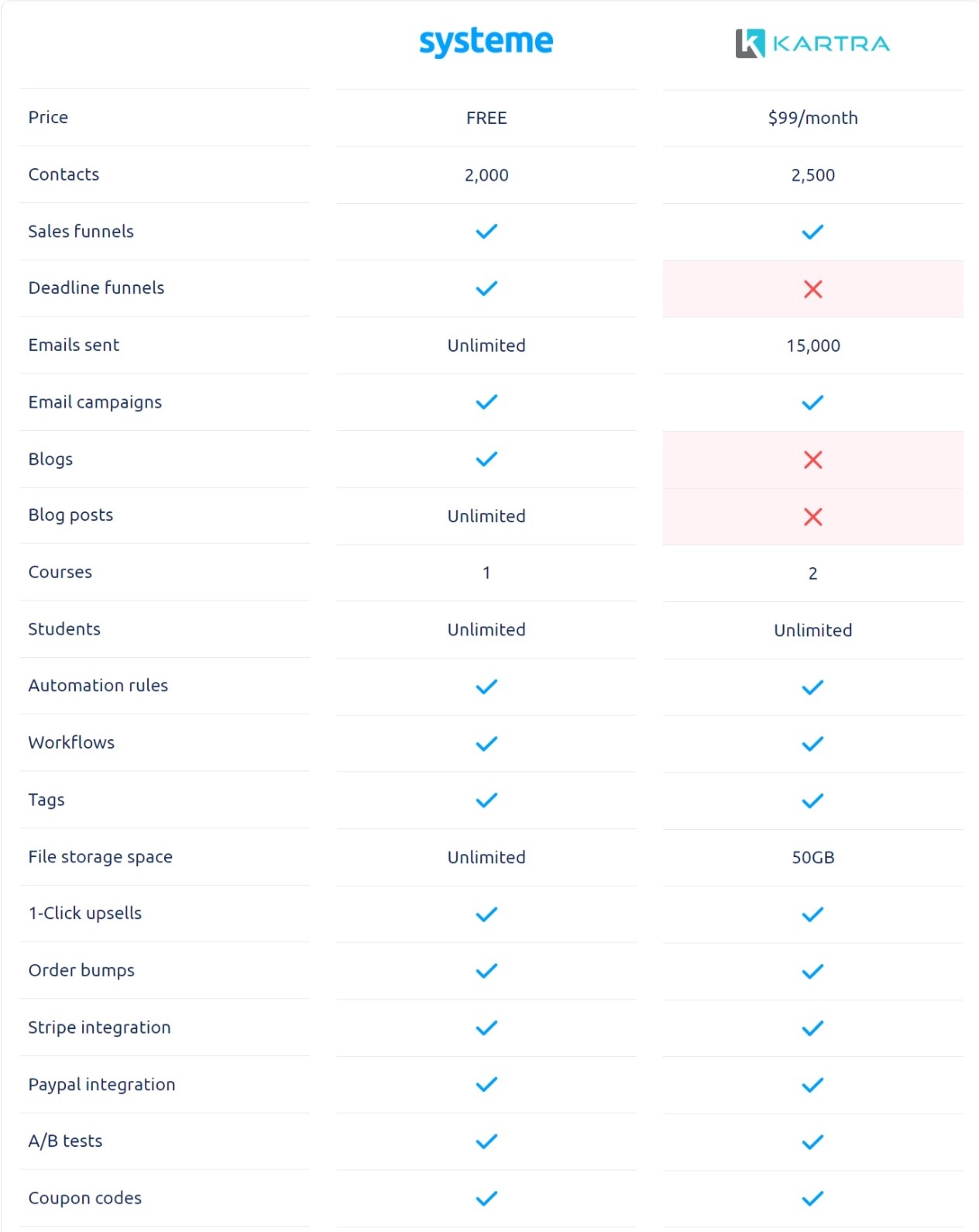This screenshot has width=979, height=1232.
Task: Click the 50GB storage value
Action: 812,858
